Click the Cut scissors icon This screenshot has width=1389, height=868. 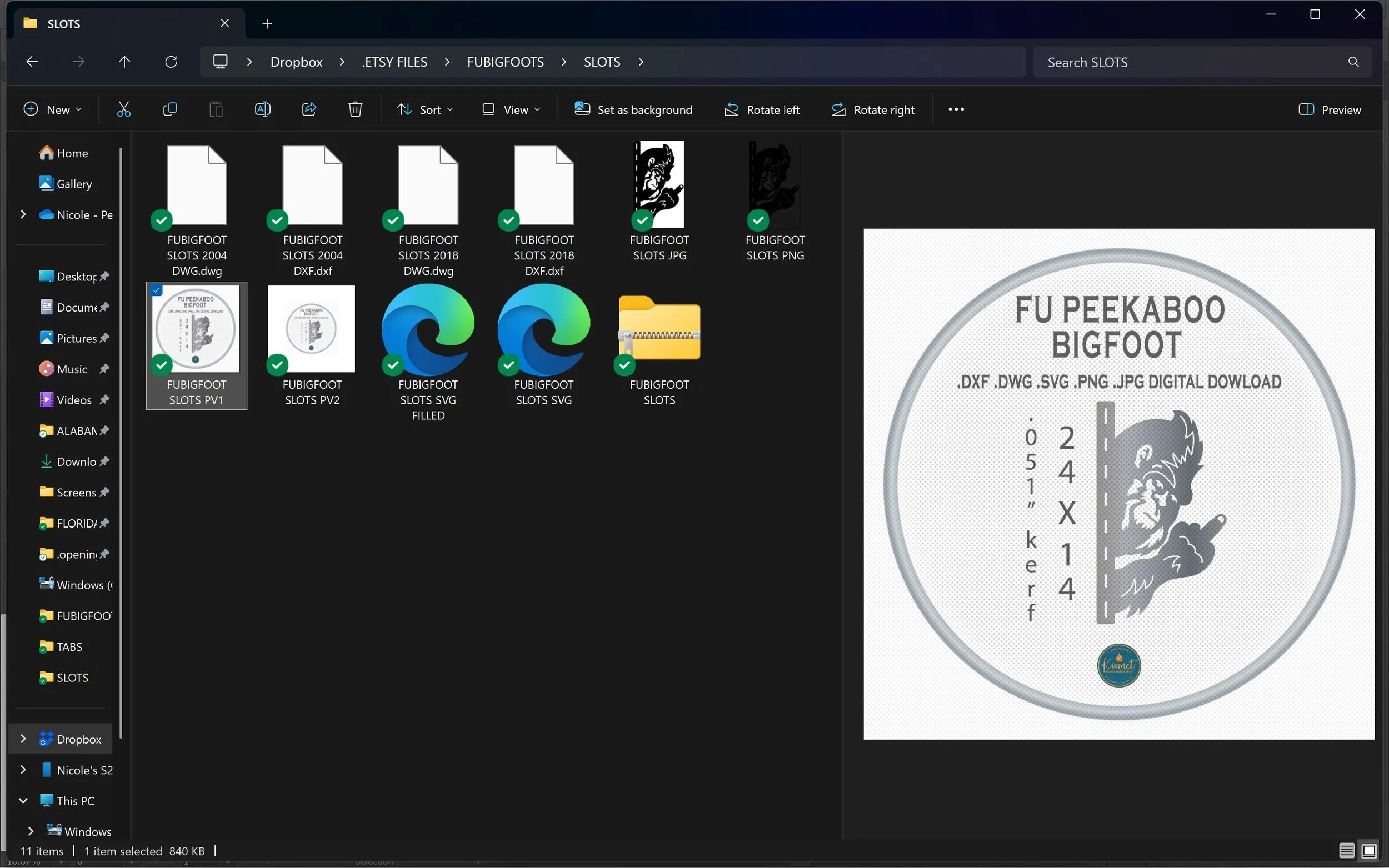(x=124, y=109)
